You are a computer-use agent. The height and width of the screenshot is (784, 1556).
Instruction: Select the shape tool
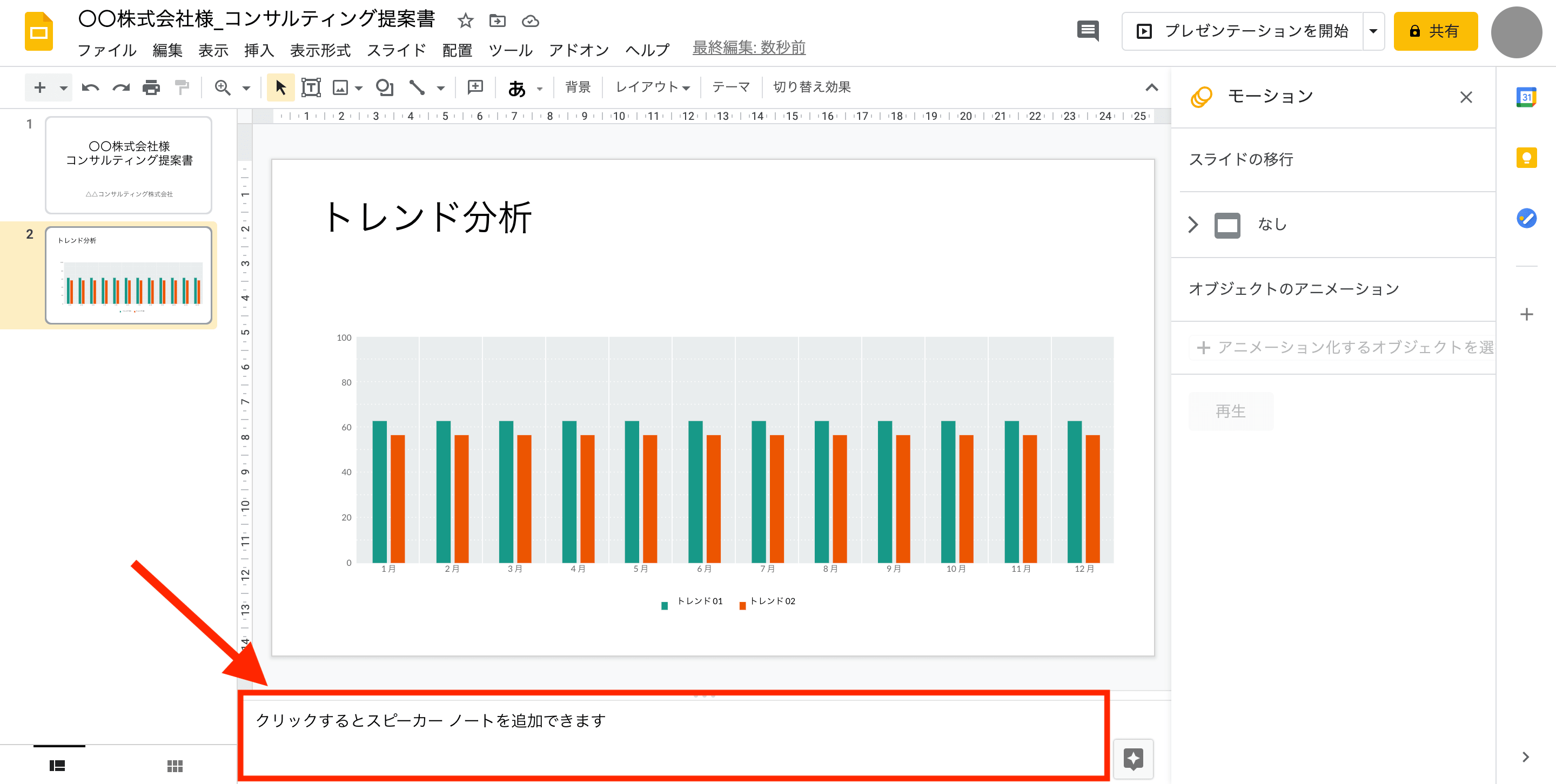(x=384, y=88)
